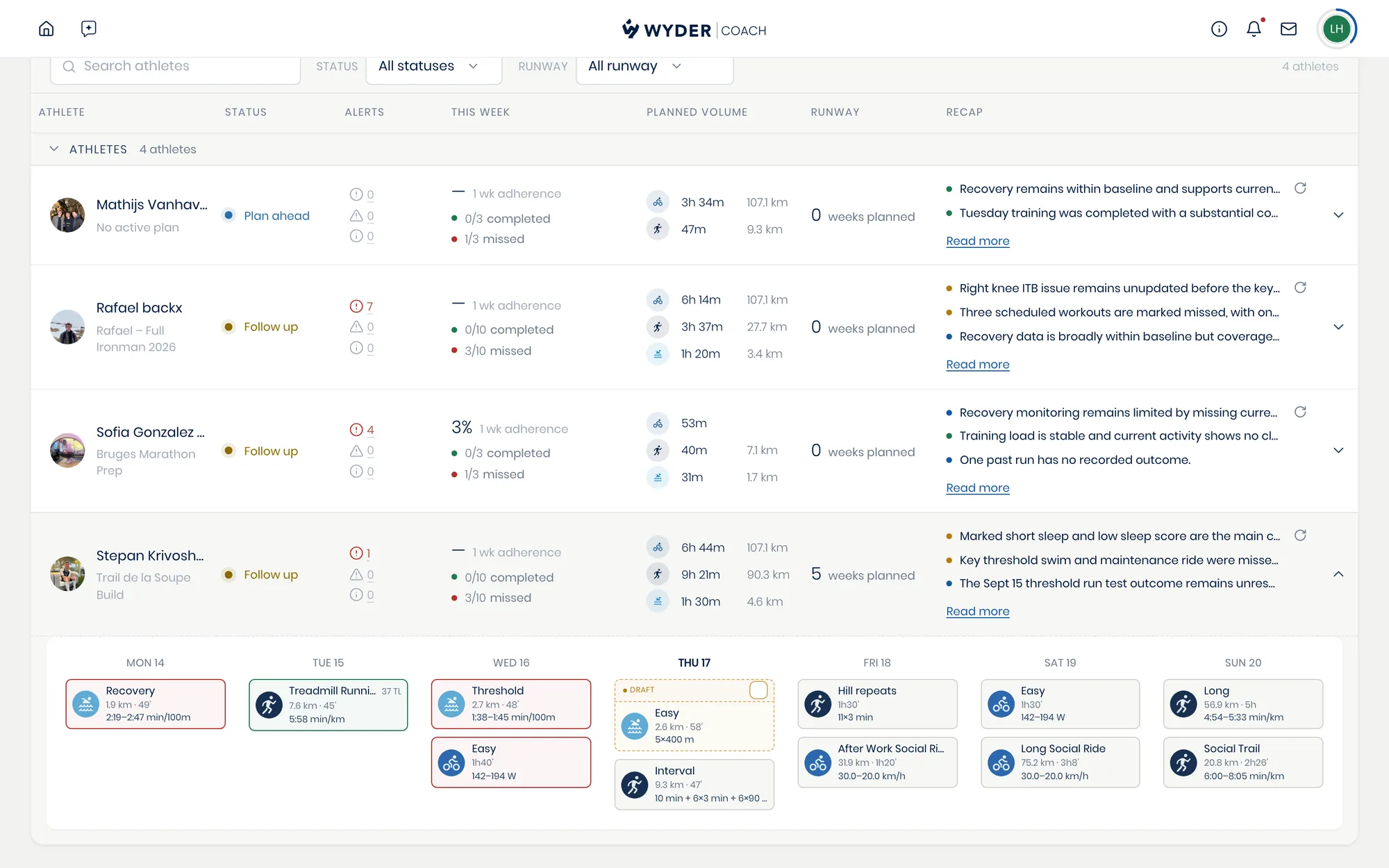Viewport: 1389px width, 868px height.
Task: Tick the checkbox on the draft Easy swim
Action: 758,690
